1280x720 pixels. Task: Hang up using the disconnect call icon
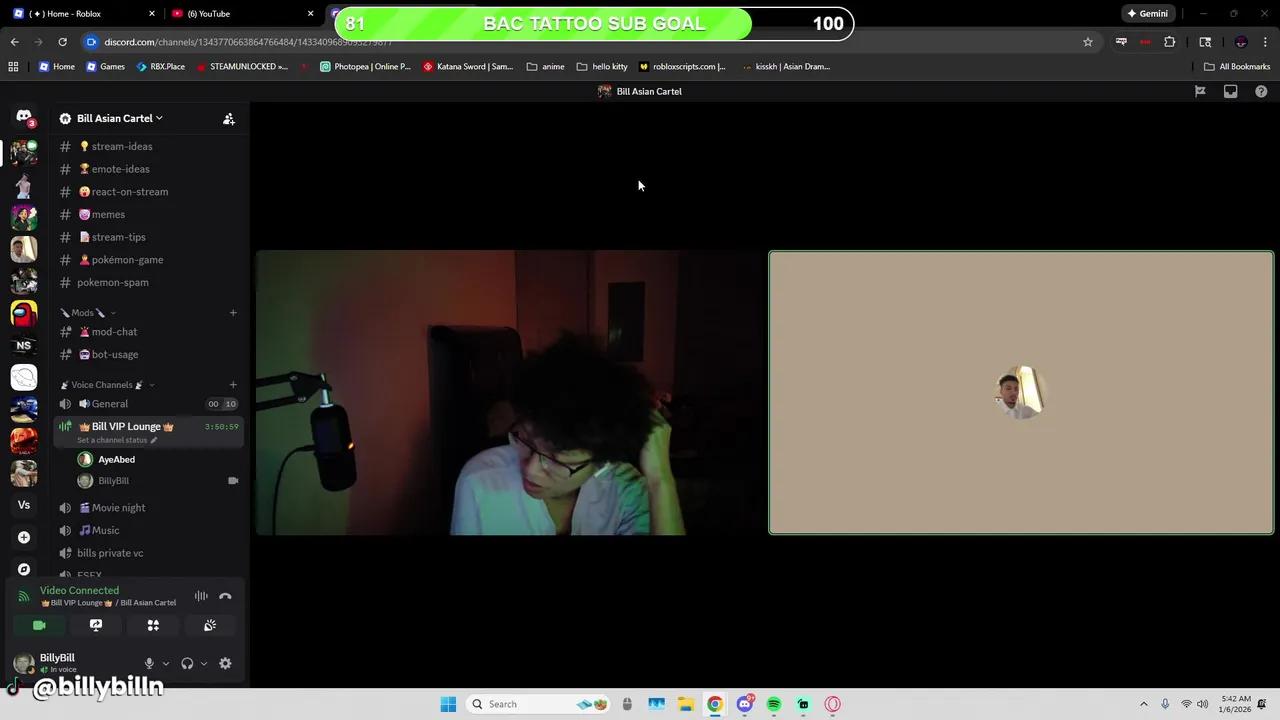tap(226, 596)
